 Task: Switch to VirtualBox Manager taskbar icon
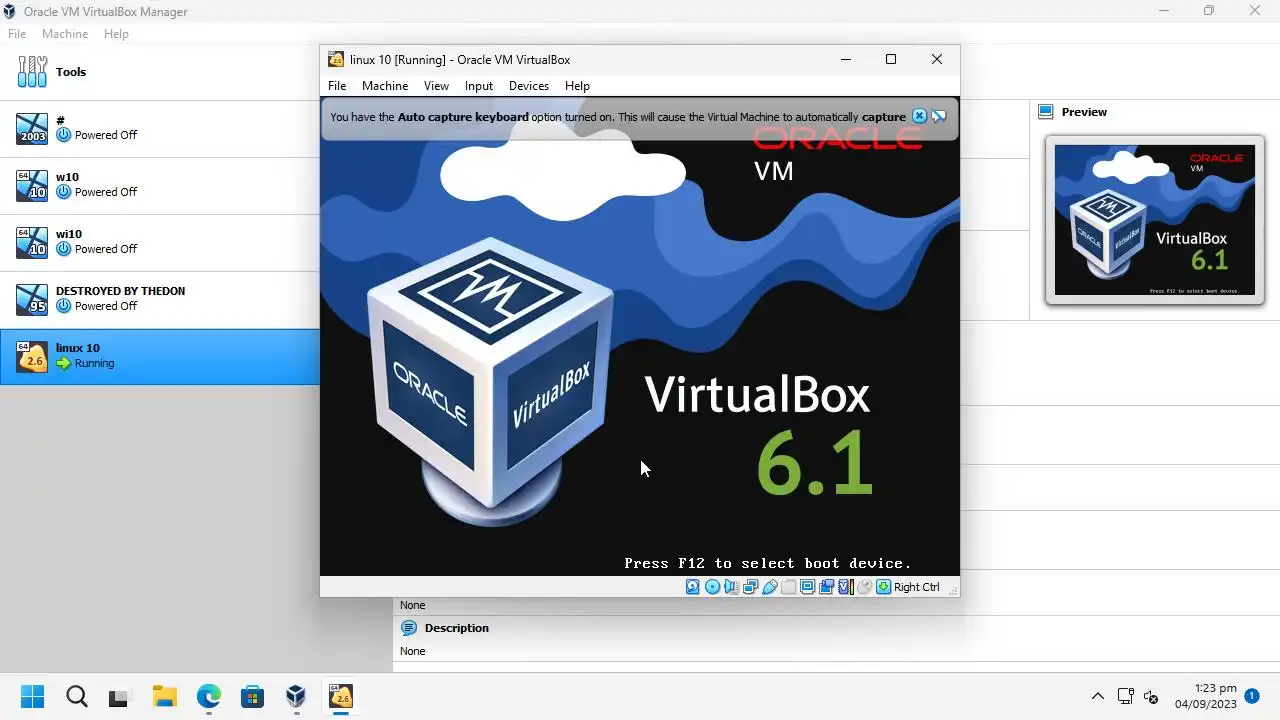tap(296, 697)
